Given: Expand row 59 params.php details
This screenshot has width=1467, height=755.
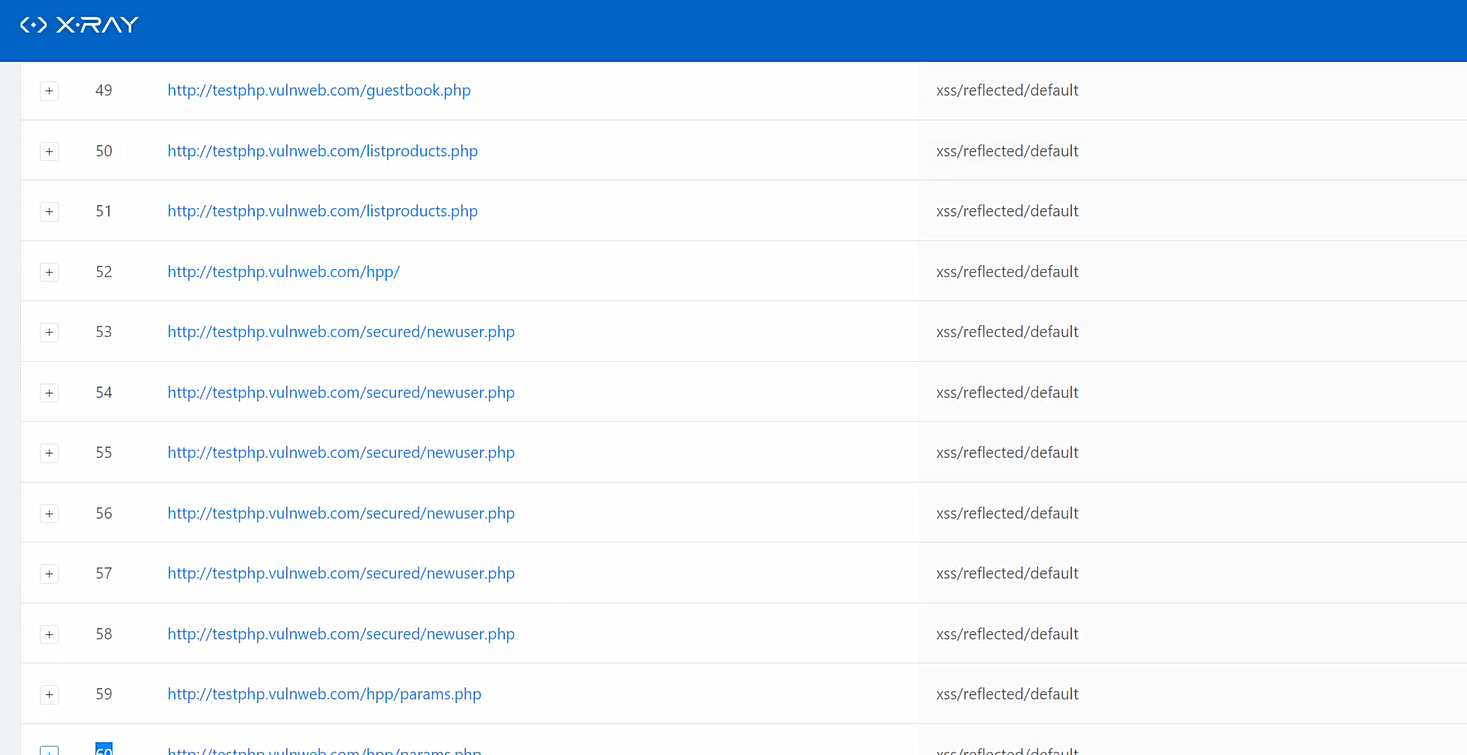Looking at the screenshot, I should 49,695.
